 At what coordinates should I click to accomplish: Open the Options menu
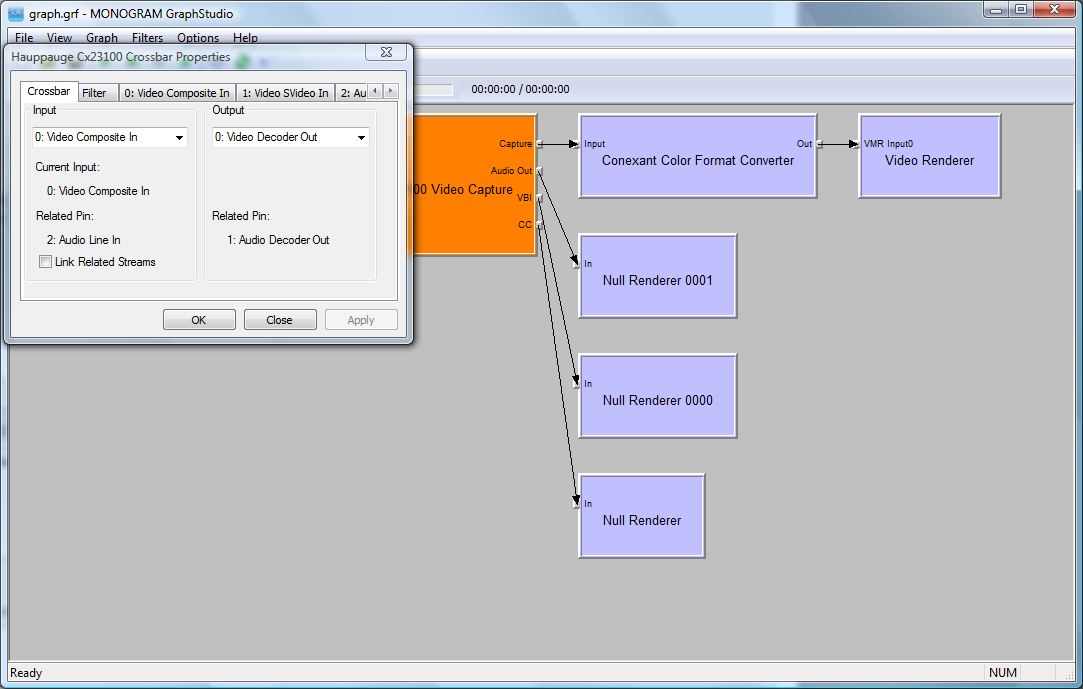coord(198,37)
